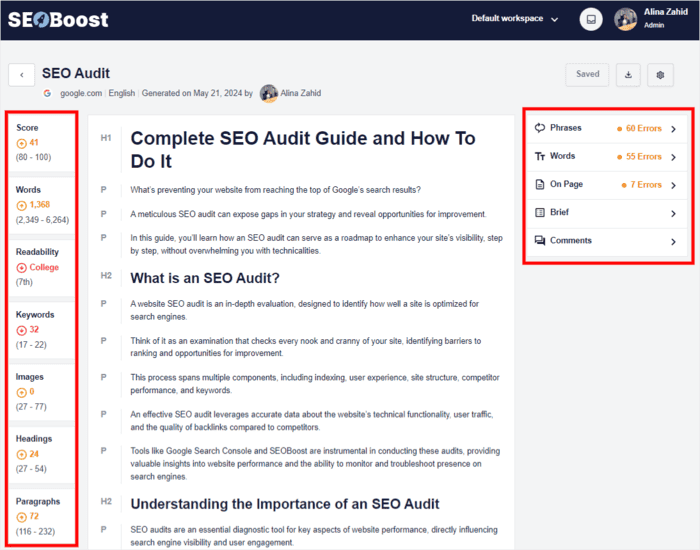Click the Readability down-arrow College icon
The image size is (700, 550).
click(x=21, y=268)
